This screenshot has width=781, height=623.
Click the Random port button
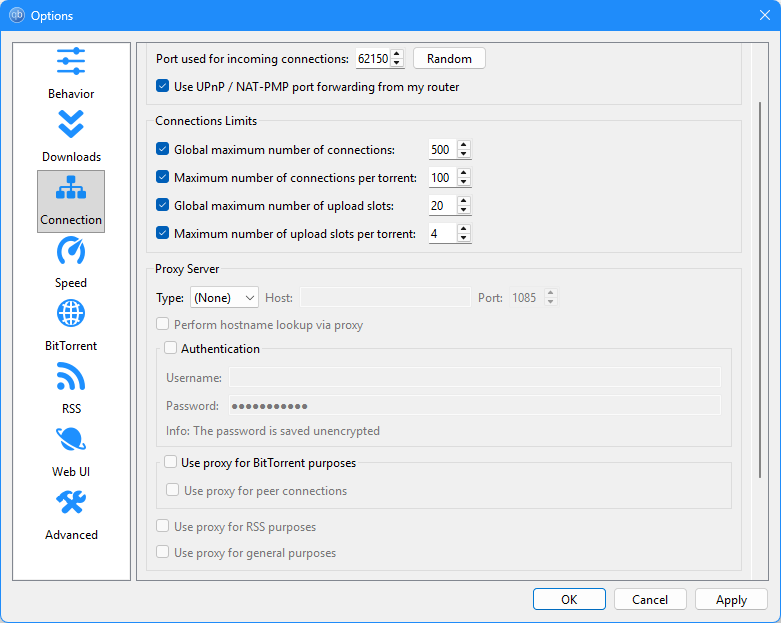(x=449, y=58)
